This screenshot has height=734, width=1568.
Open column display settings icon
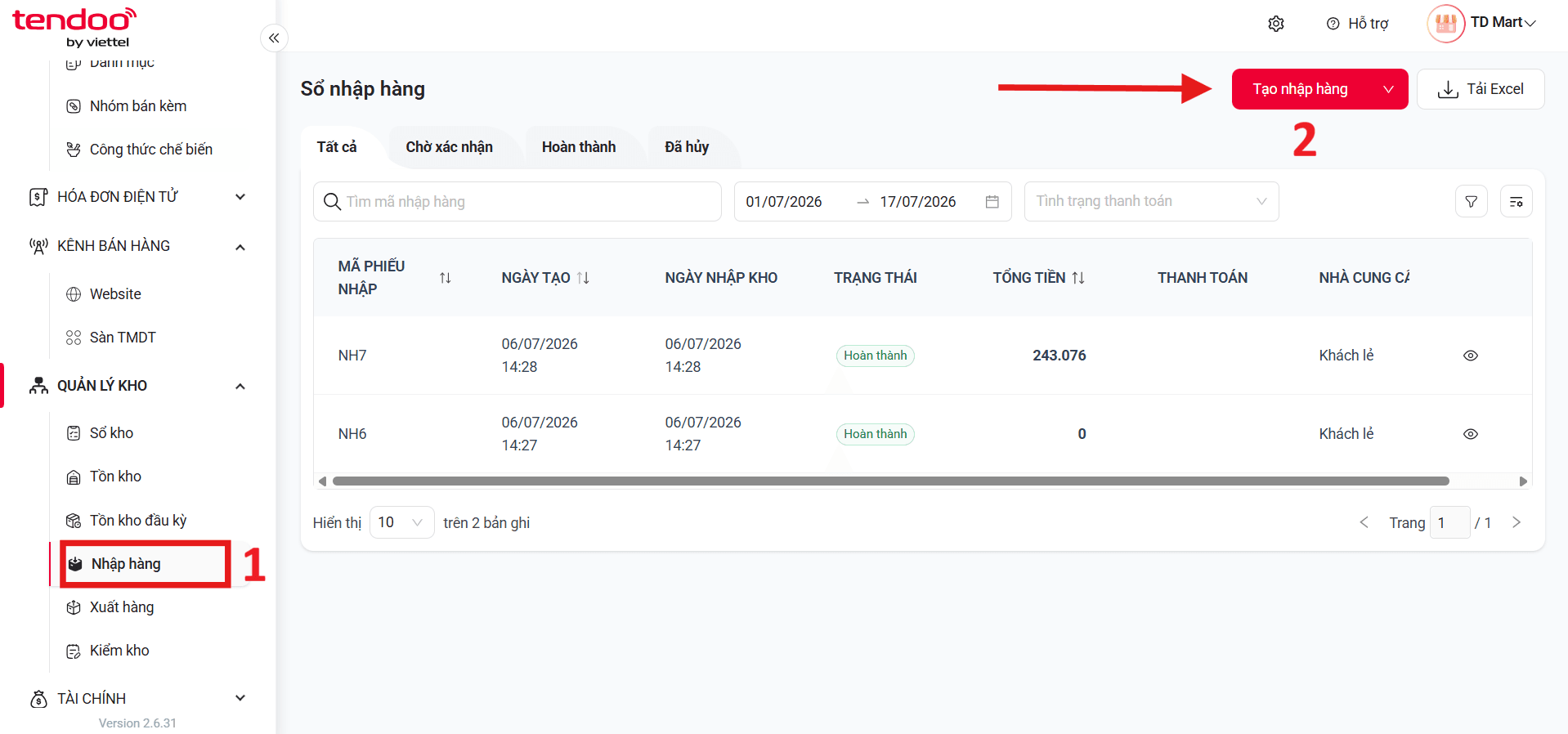(1516, 202)
